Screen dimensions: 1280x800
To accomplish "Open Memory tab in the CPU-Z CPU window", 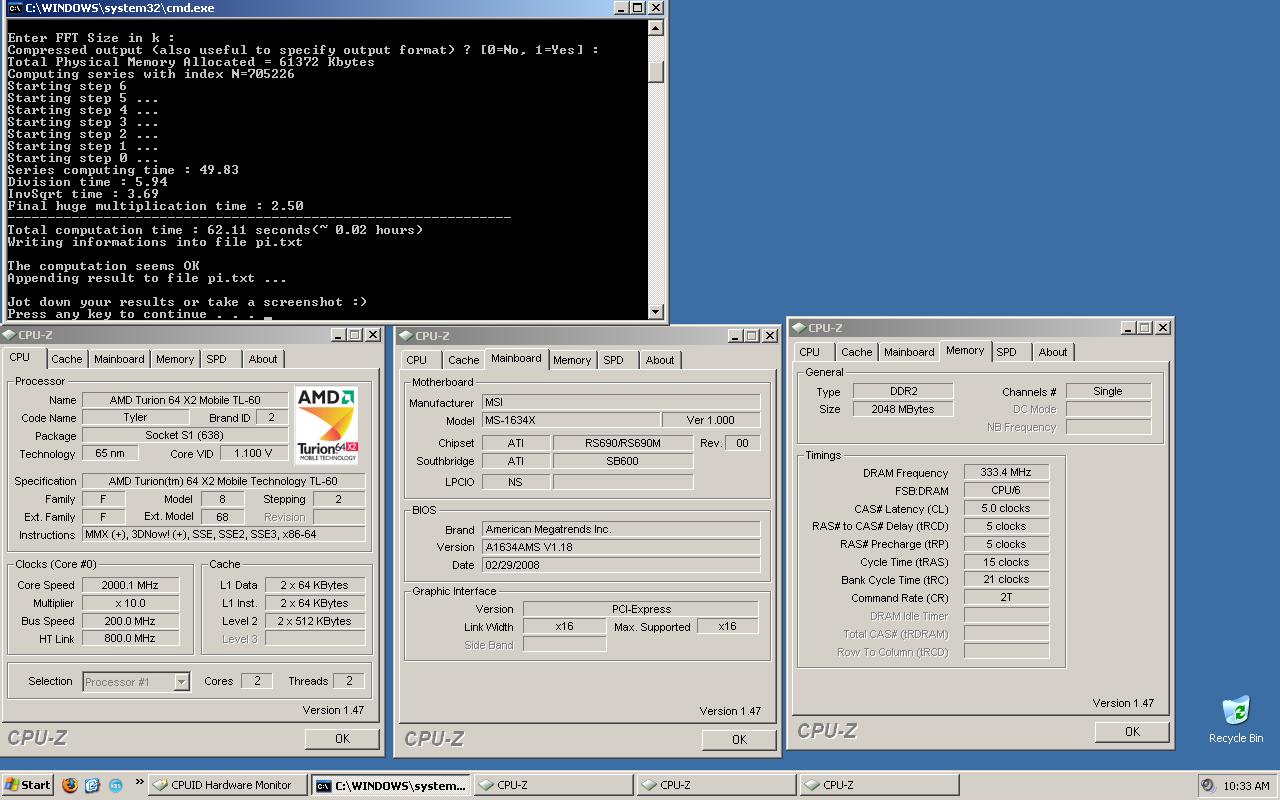I will pos(175,359).
